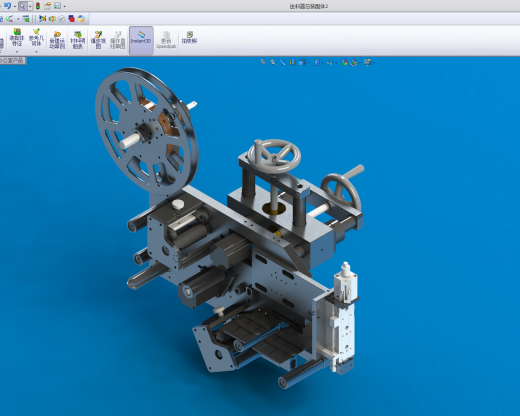
Task: Click the Edit Appearance color sphere
Action: coord(344,62)
